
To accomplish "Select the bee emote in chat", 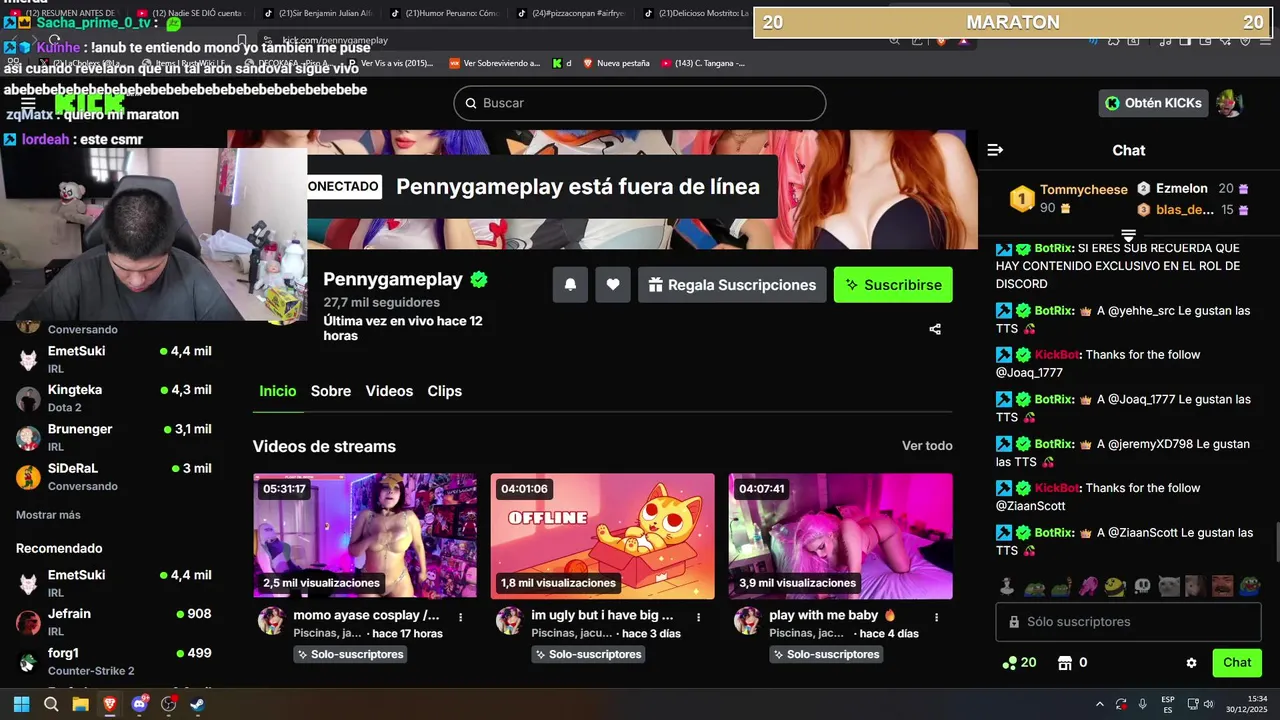I will [x=1115, y=586].
